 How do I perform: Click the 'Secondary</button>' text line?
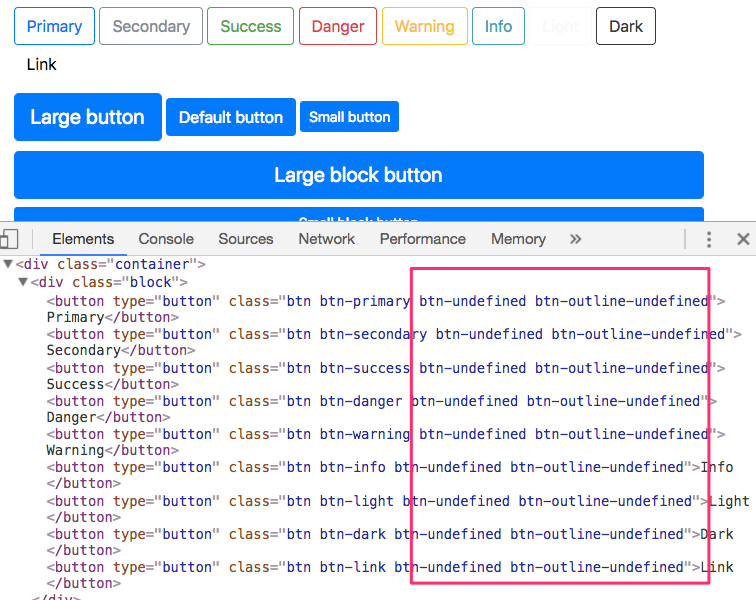point(121,350)
